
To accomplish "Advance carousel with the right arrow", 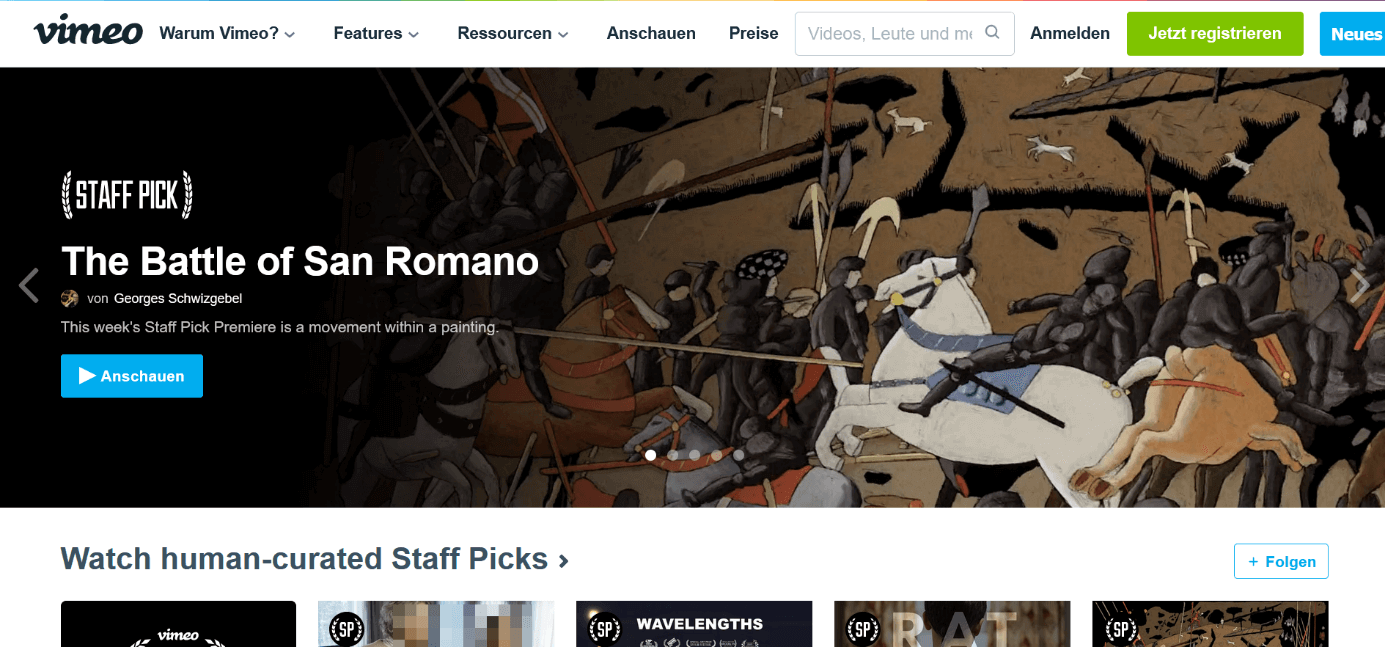I will point(1360,285).
